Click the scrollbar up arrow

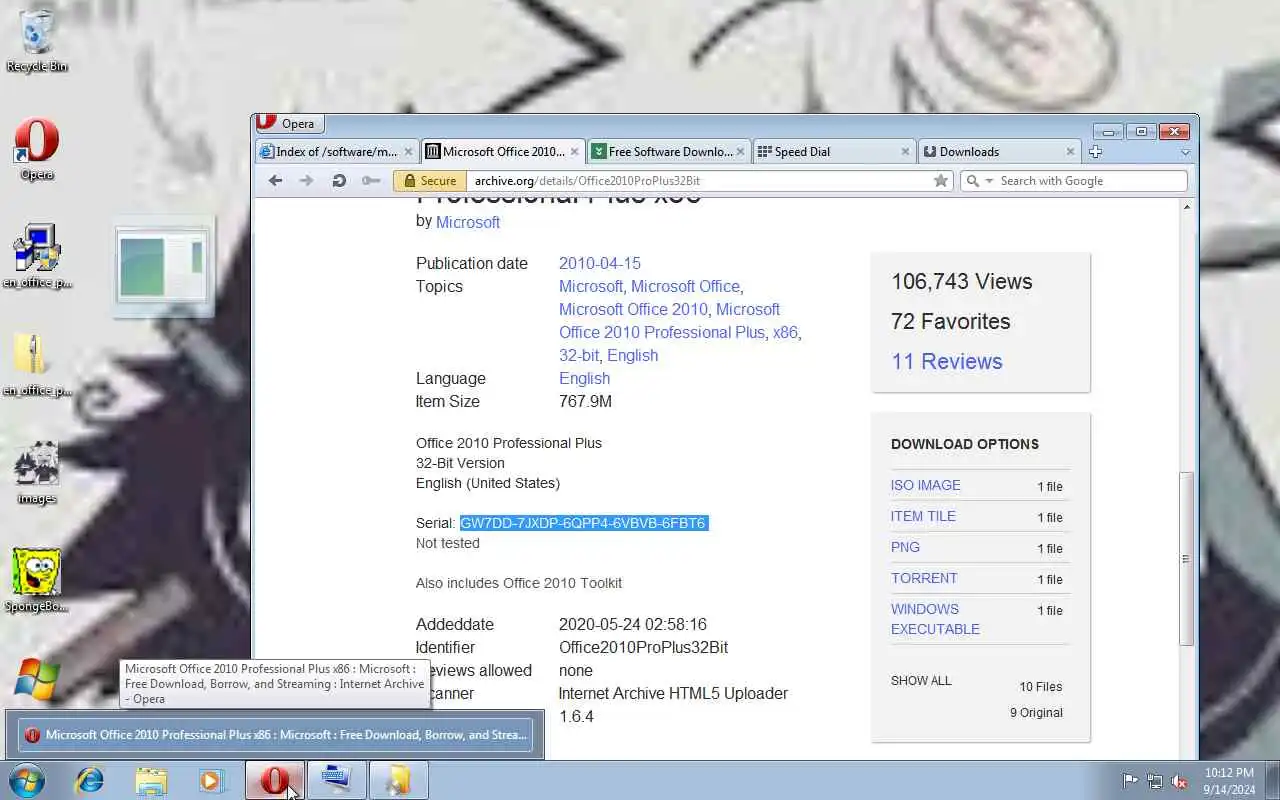pos(1187,207)
